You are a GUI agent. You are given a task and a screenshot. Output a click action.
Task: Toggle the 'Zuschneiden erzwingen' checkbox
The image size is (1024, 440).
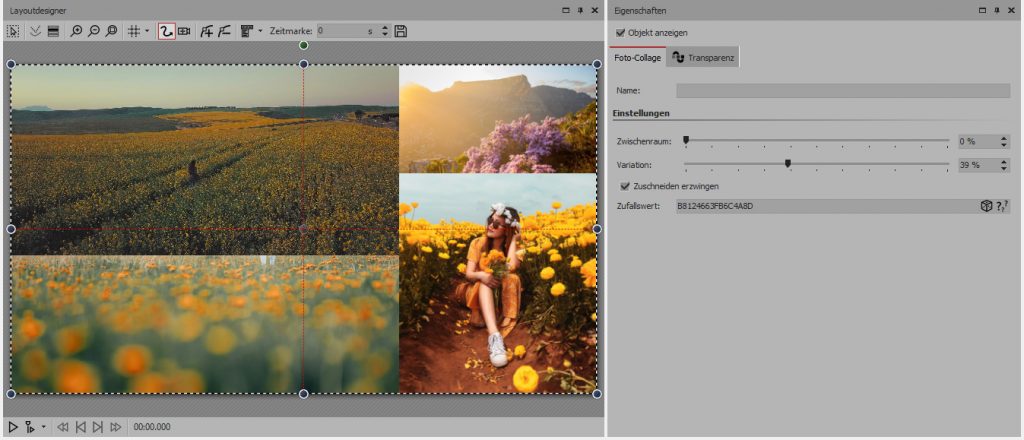click(626, 186)
